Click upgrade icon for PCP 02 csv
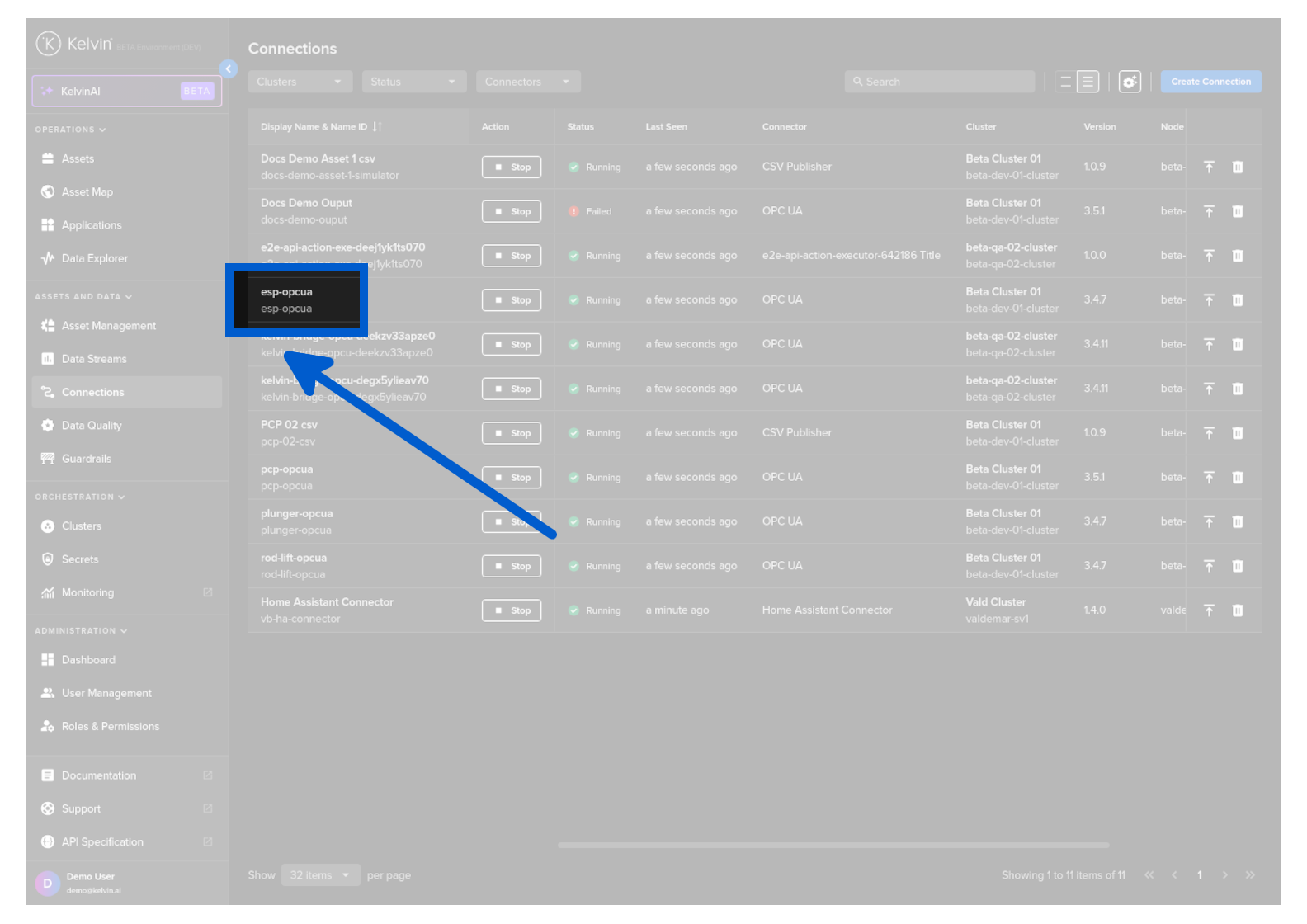 (x=1209, y=433)
